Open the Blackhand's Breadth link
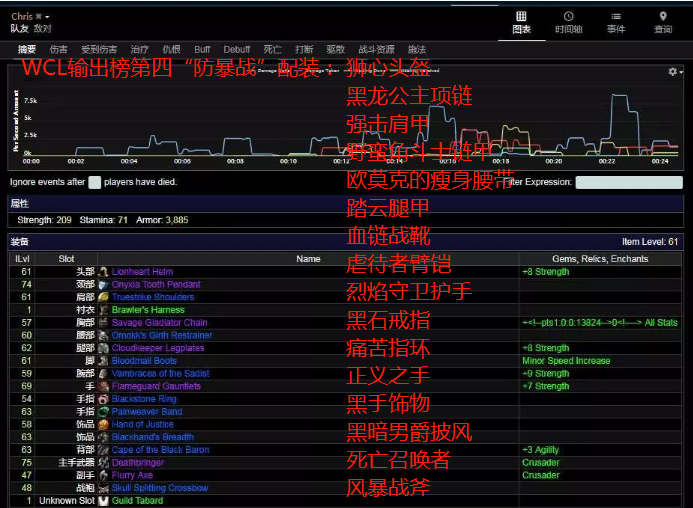Screen dimensions: 693x508 (153, 437)
